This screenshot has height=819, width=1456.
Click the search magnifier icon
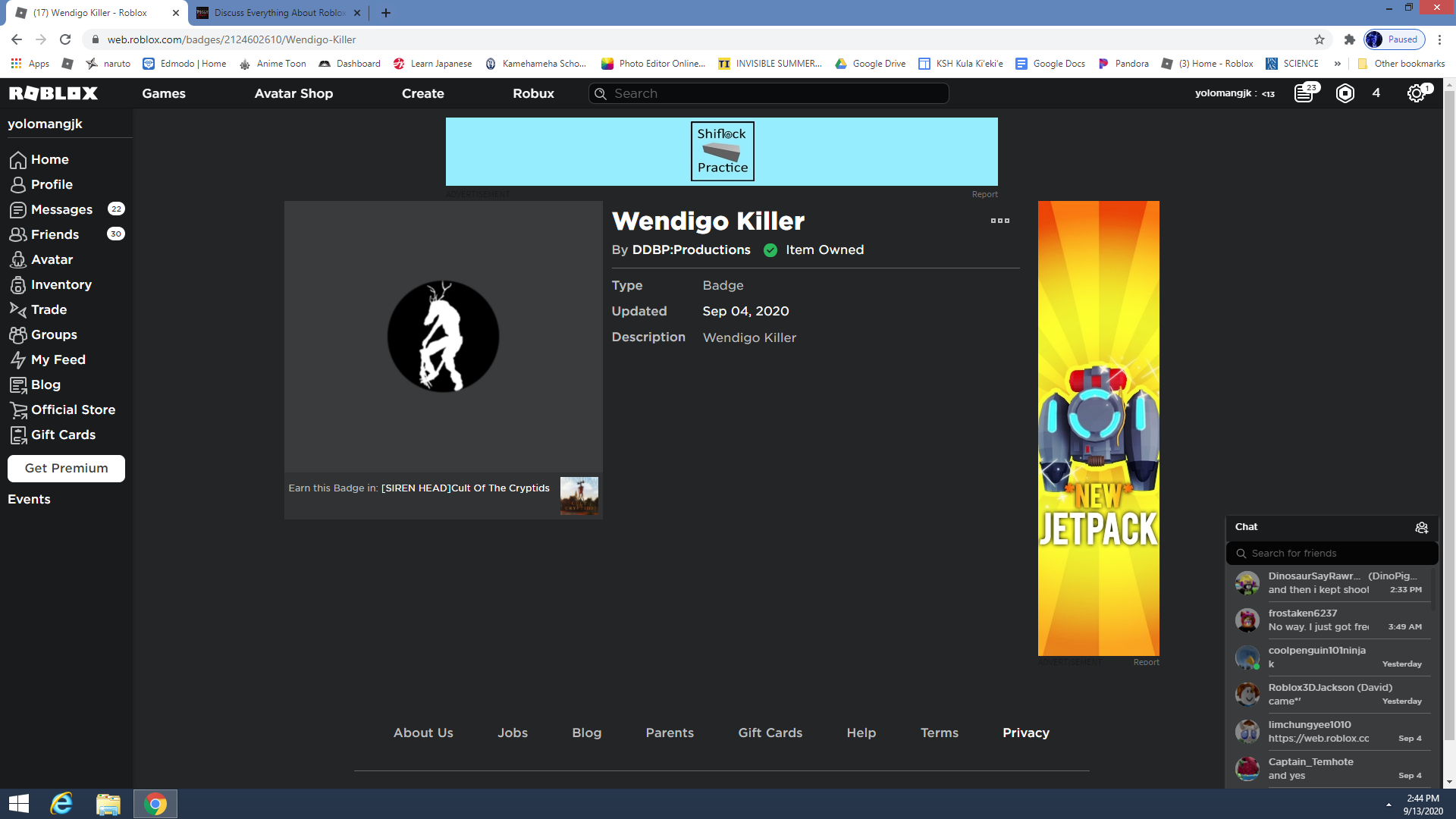[600, 93]
